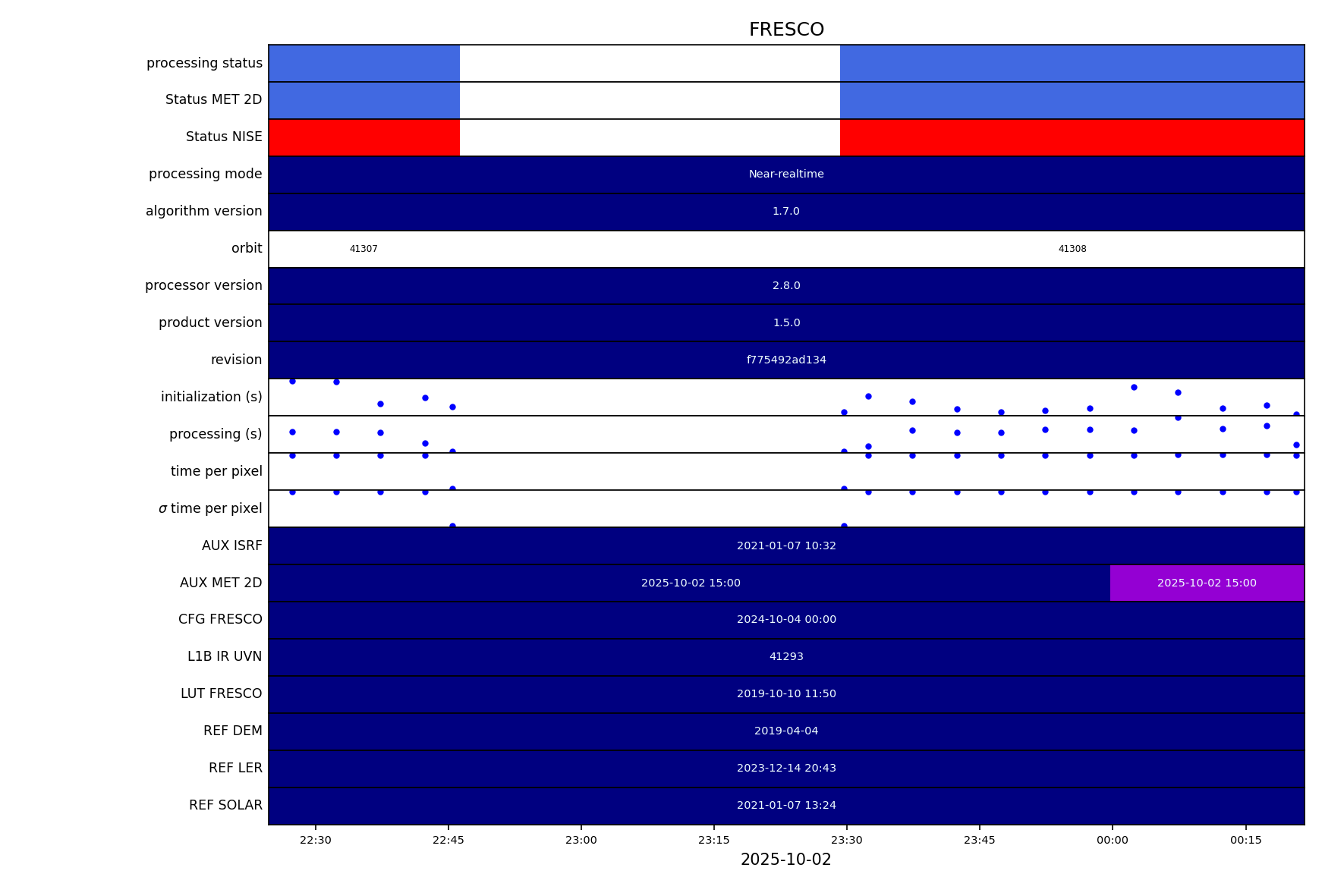
Task: Click the Near-realtime processing mode text
Action: (x=786, y=174)
